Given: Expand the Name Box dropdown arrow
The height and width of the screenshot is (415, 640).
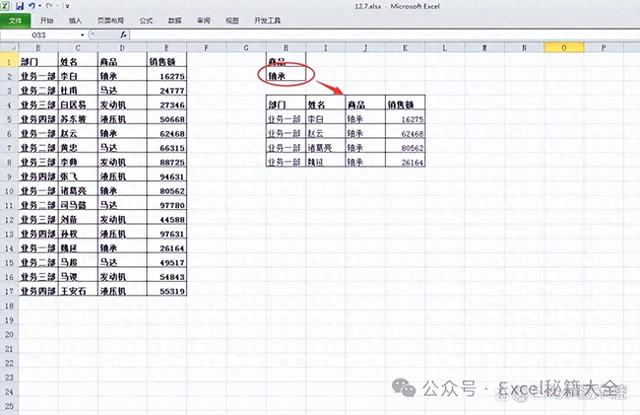Looking at the screenshot, I should click(x=82, y=35).
